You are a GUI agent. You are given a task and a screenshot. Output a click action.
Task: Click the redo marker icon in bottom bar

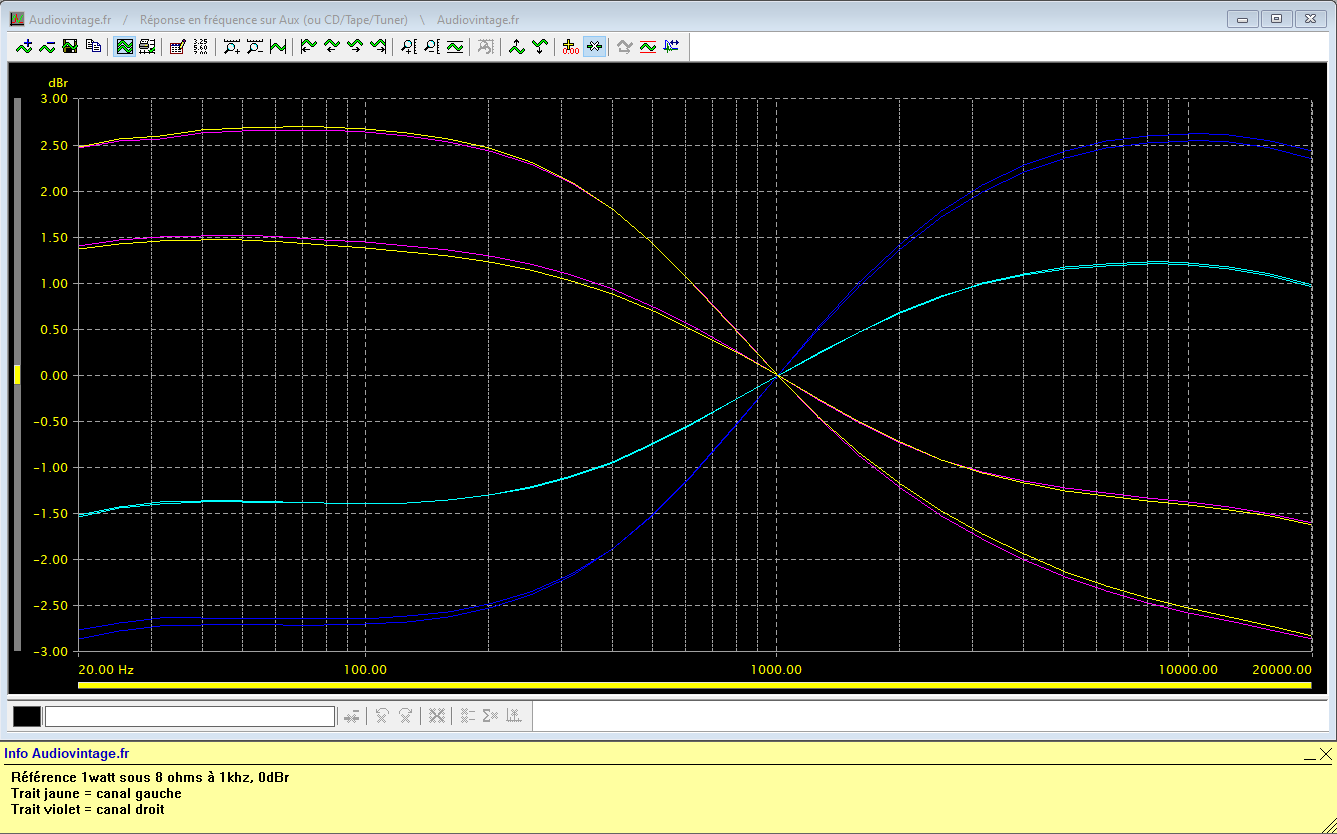(405, 716)
